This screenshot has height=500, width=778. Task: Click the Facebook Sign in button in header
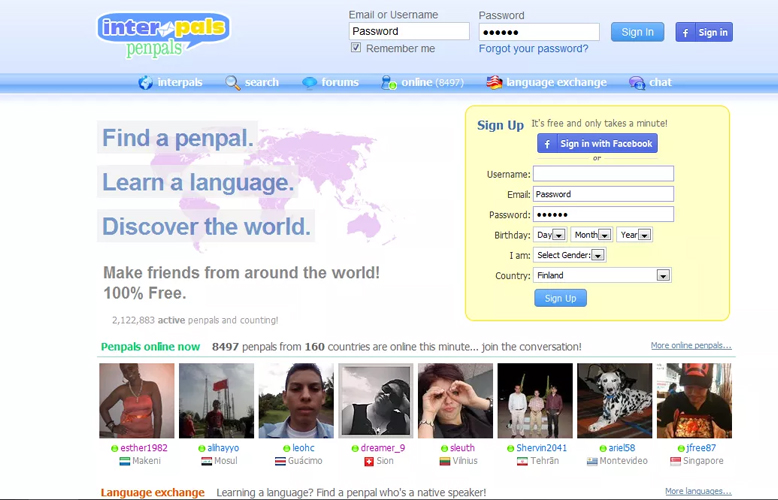[x=704, y=32]
